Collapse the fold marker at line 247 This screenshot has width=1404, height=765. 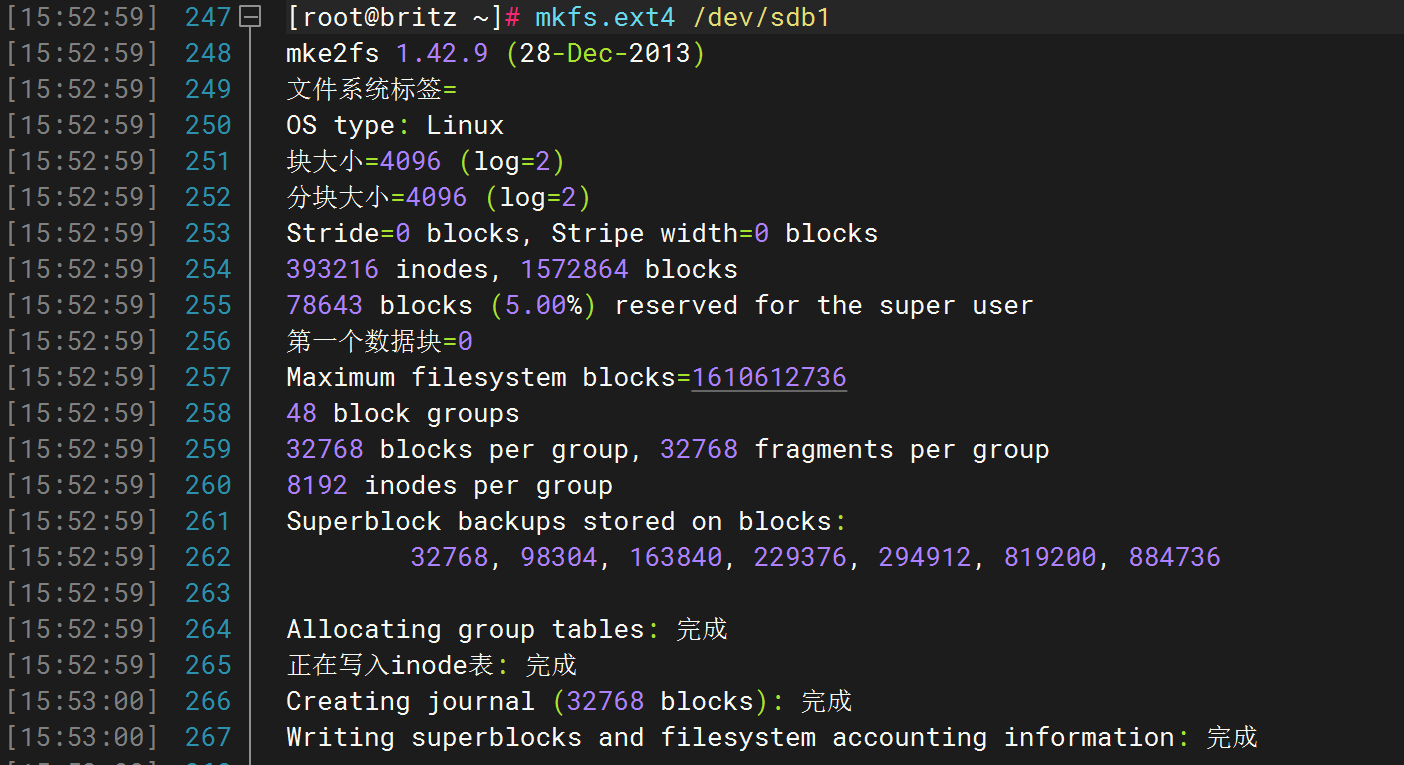coord(251,17)
